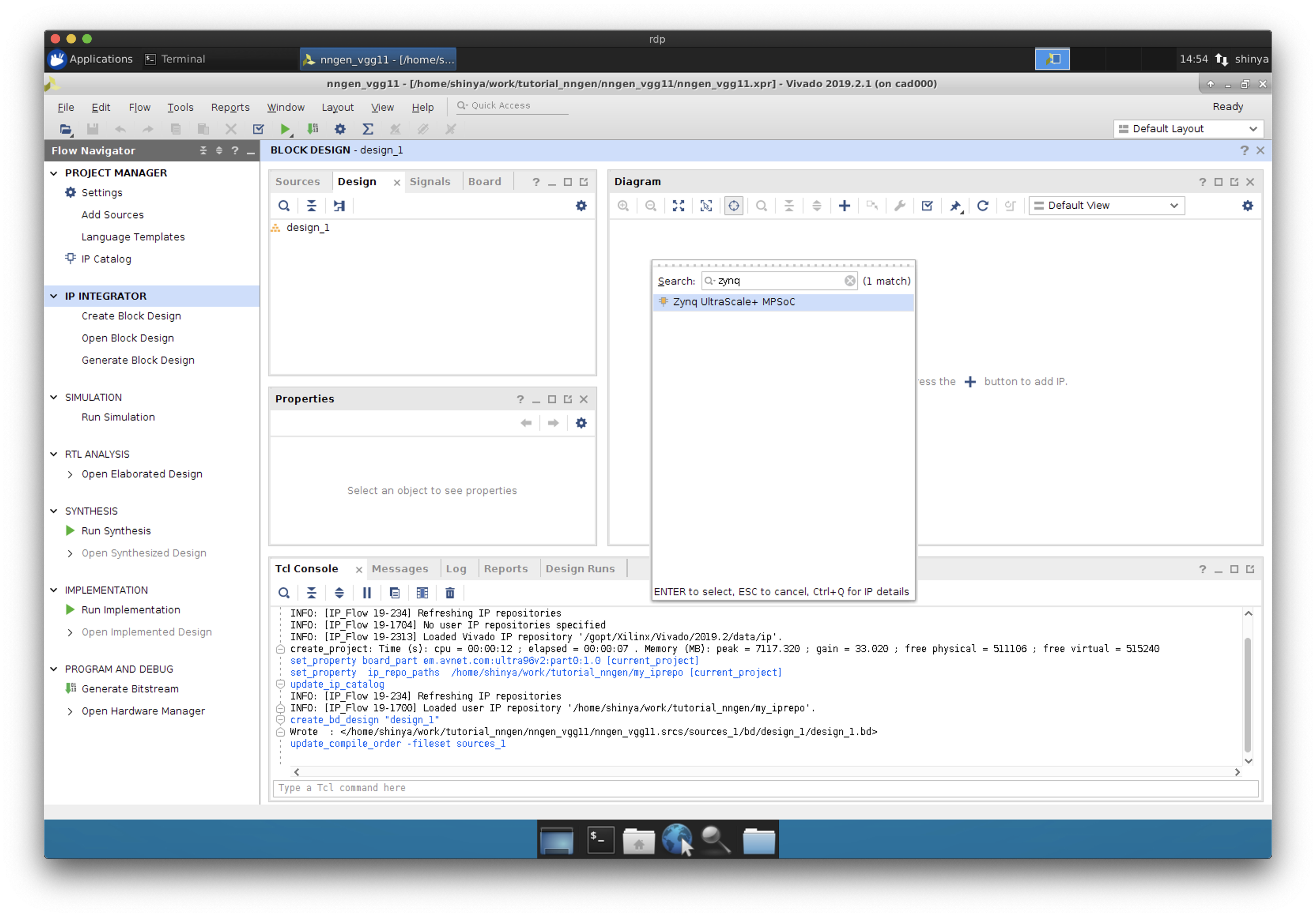Click Regenerate Layout icon in Diagram toolbar
Viewport: 1316px width, 917px height.
(x=982, y=206)
